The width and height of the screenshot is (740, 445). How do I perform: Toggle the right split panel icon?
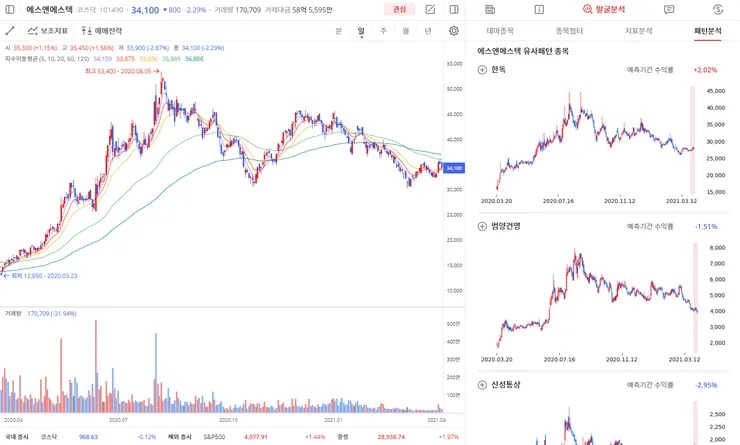[454, 9]
